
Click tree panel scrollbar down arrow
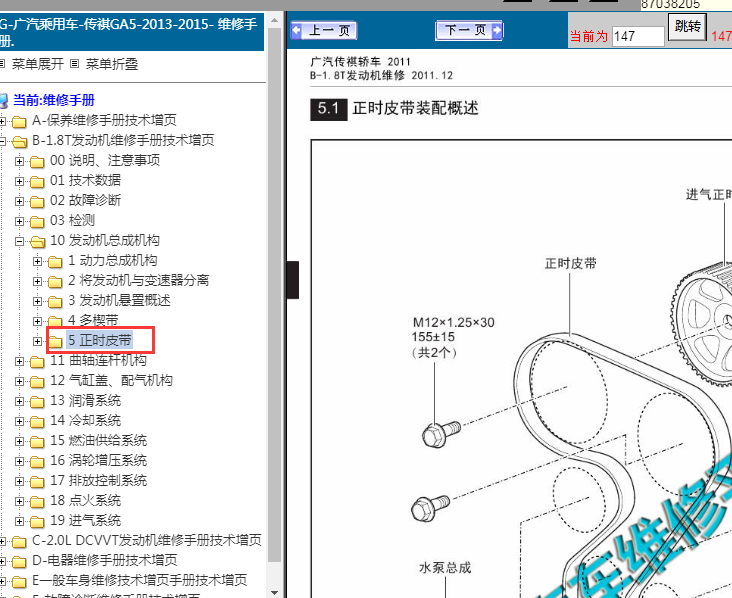point(274,592)
